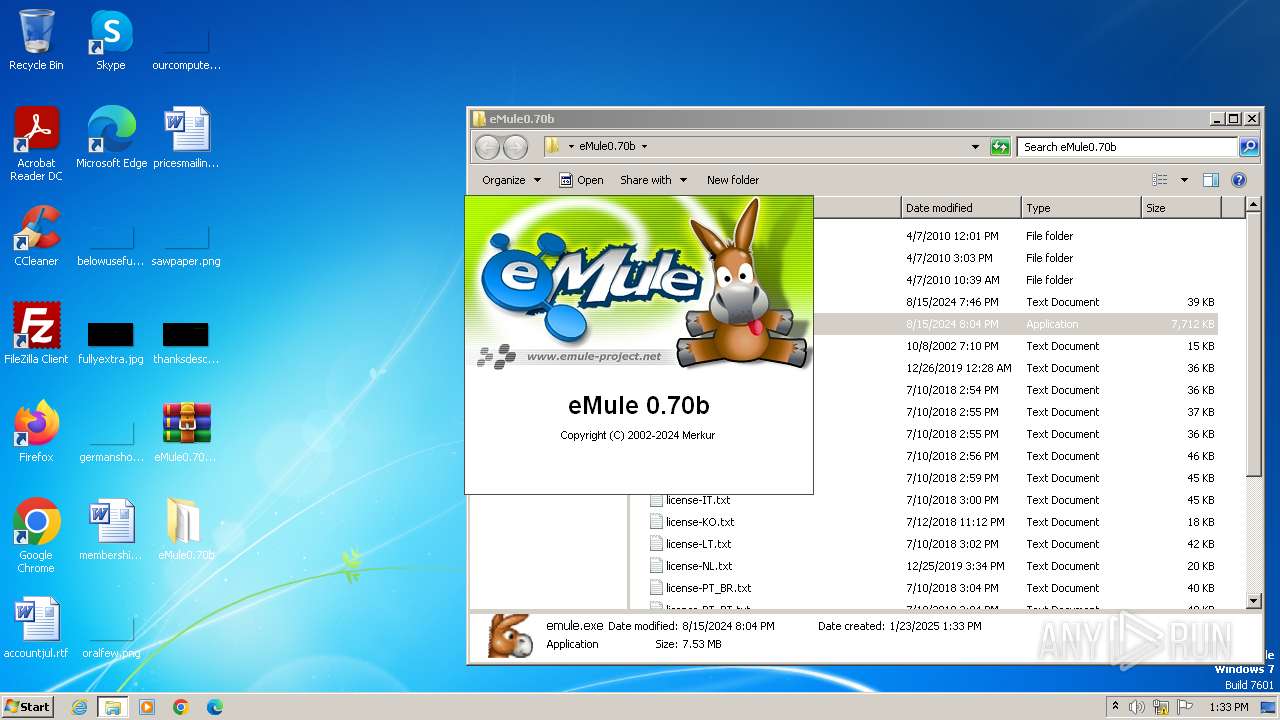Viewport: 1280px width, 720px height.
Task: Click the Explorer search magnifier icon
Action: [x=1249, y=147]
